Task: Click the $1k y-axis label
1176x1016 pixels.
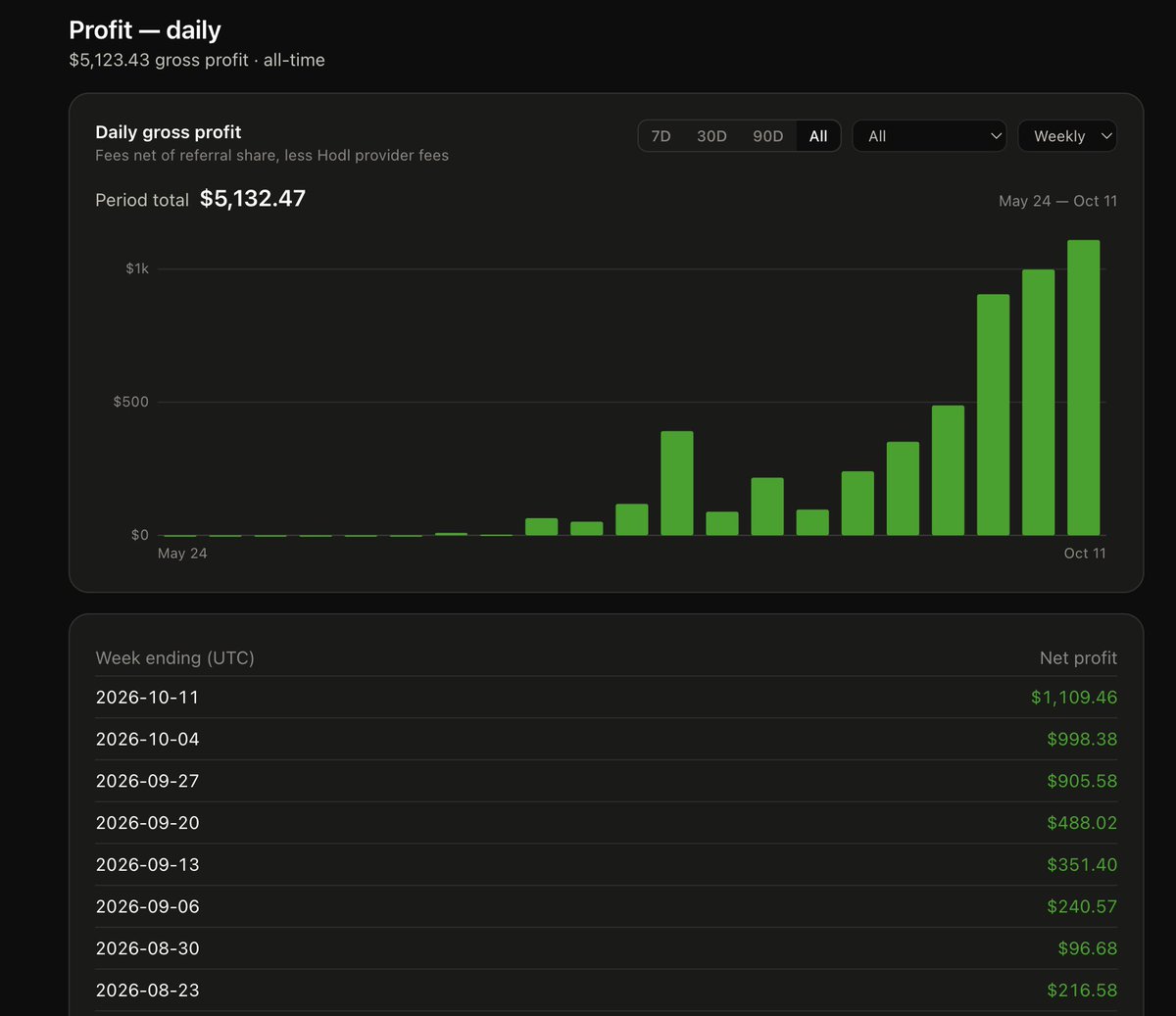Action: (137, 268)
